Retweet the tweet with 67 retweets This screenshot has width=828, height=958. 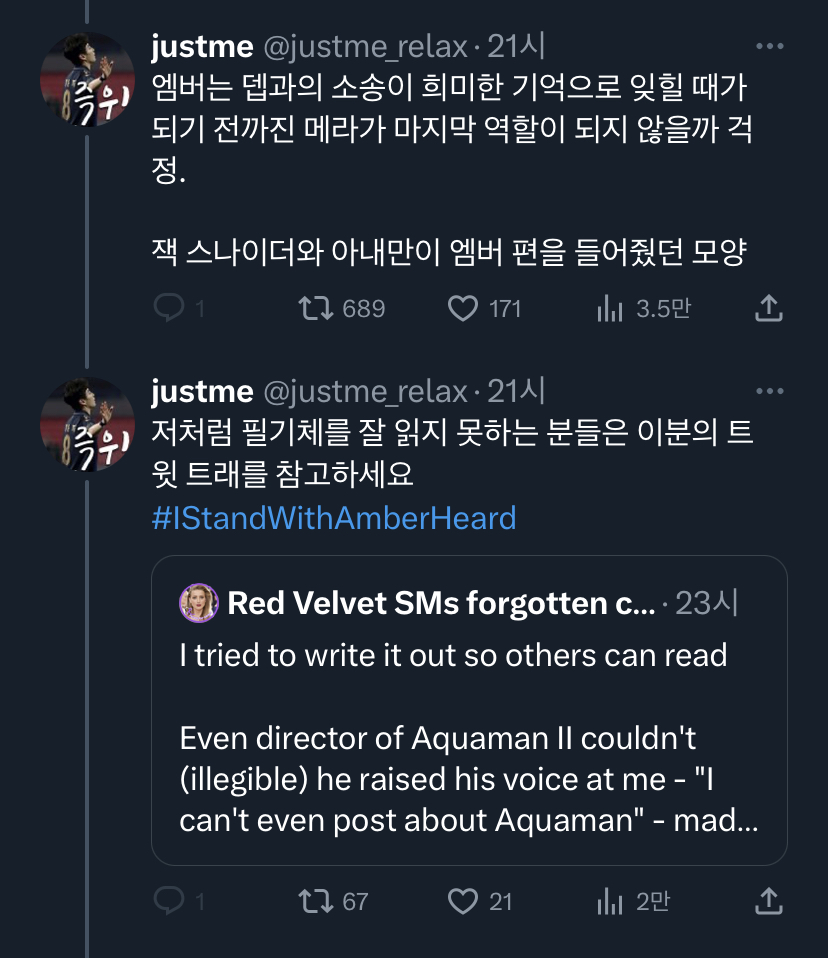[316, 902]
